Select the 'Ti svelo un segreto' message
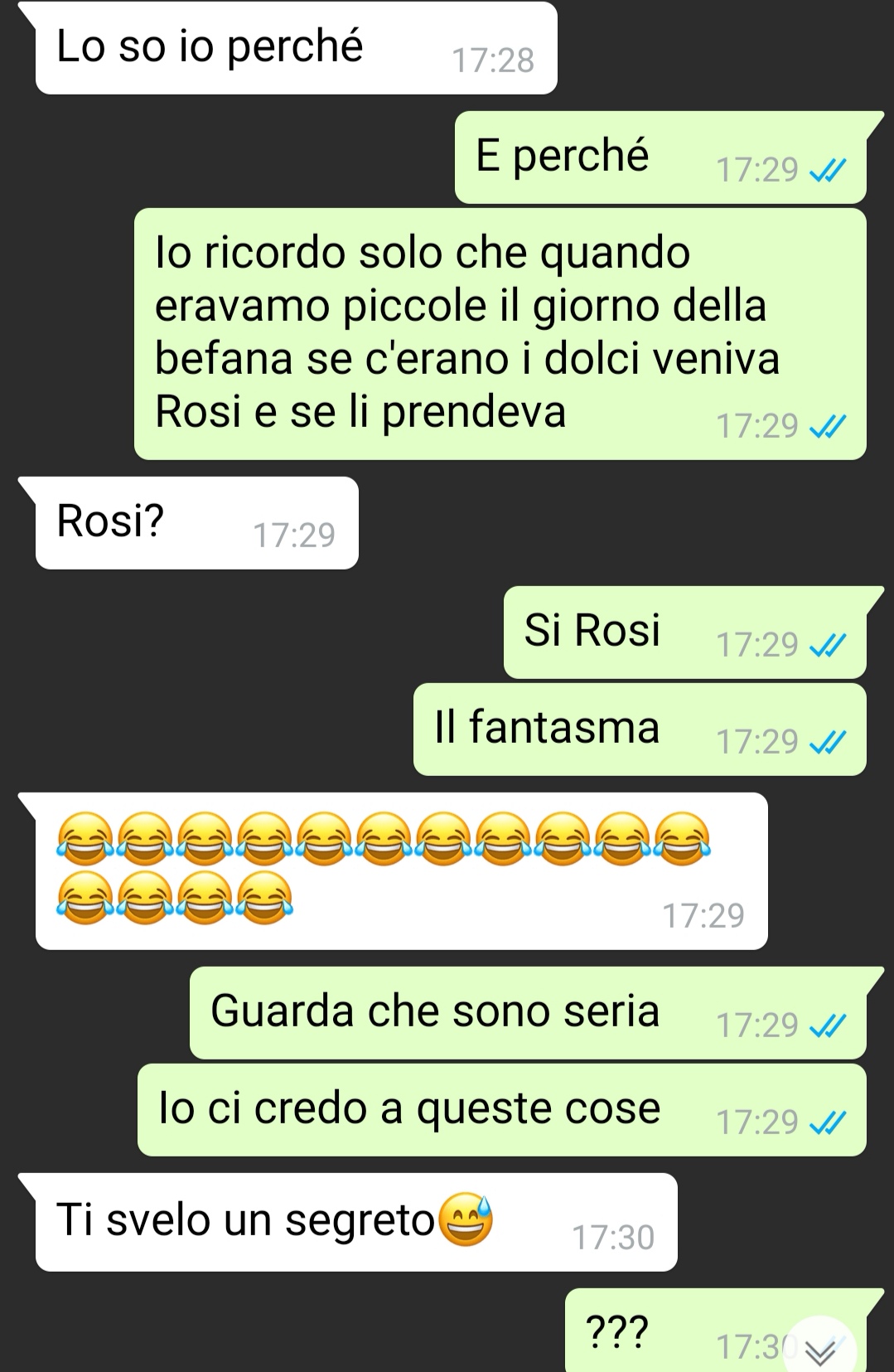 click(x=356, y=1222)
